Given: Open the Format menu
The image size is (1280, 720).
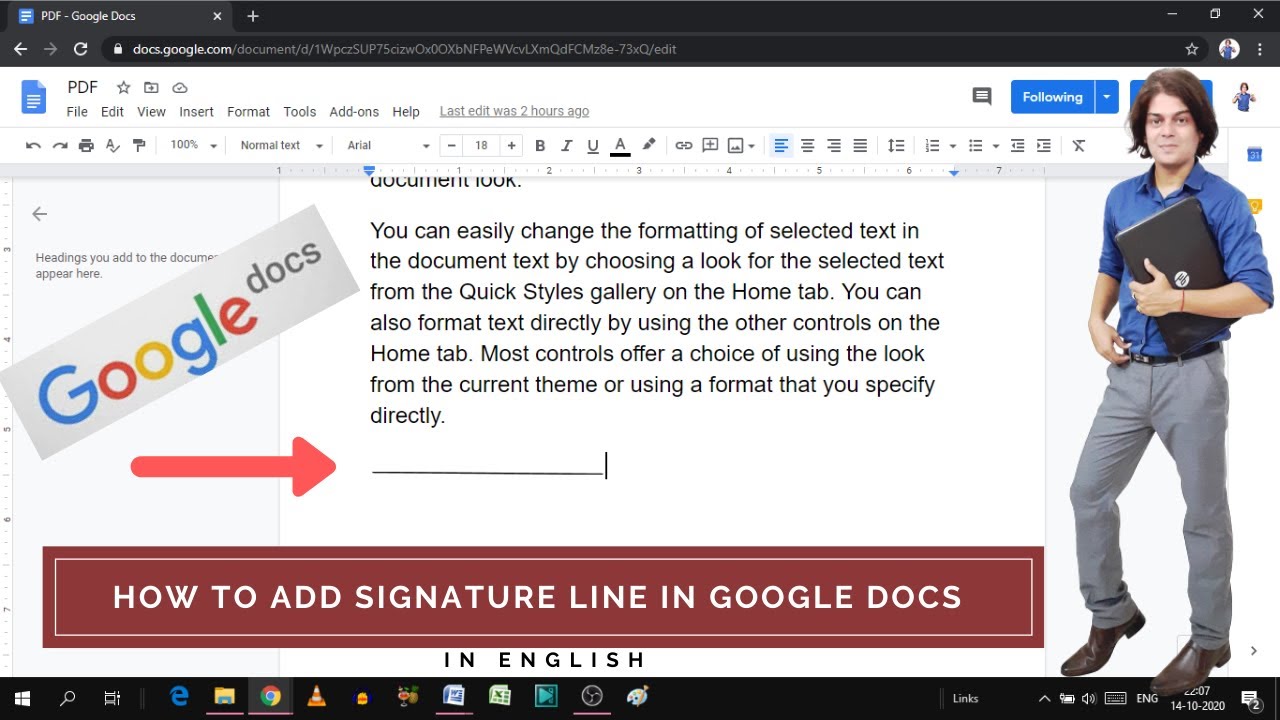Looking at the screenshot, I should (248, 112).
